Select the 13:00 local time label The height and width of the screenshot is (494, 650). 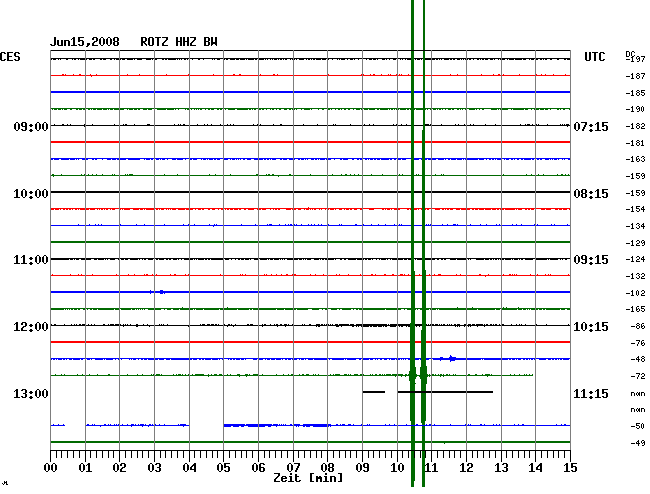(x=31, y=394)
